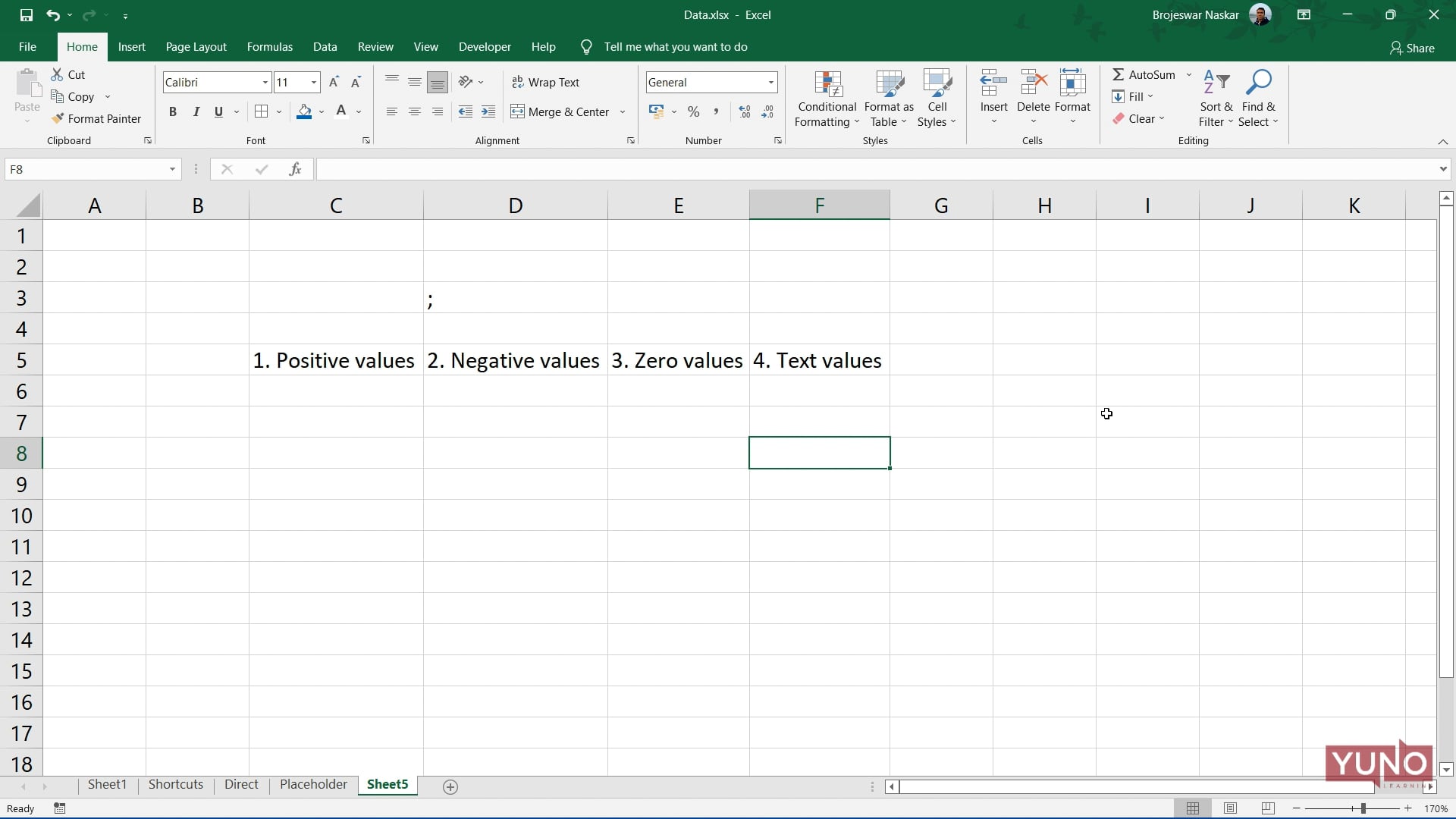The image size is (1456, 819).
Task: Open the Calibri font name dropdown
Action: point(265,82)
